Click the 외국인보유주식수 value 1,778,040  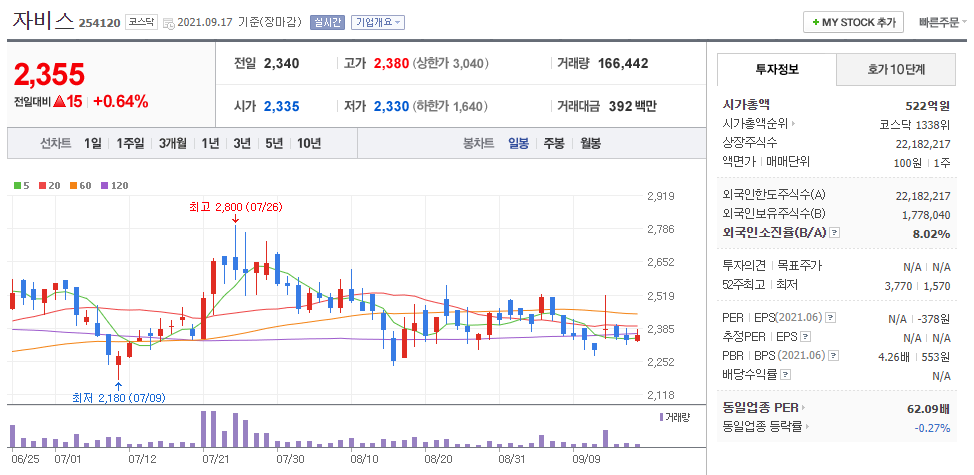pos(926,215)
